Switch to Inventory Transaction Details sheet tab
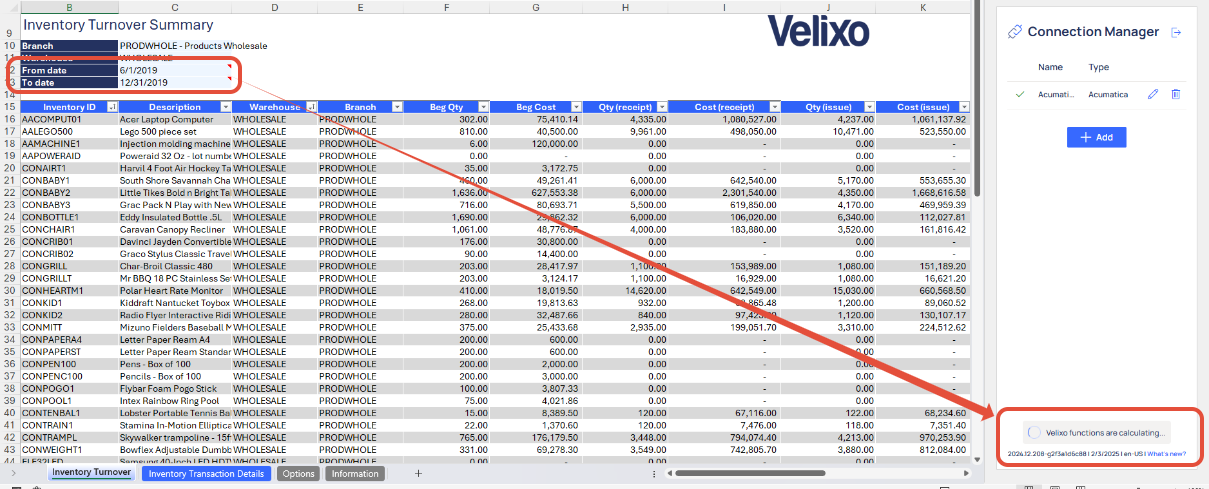The image size is (1209, 489). pos(206,473)
